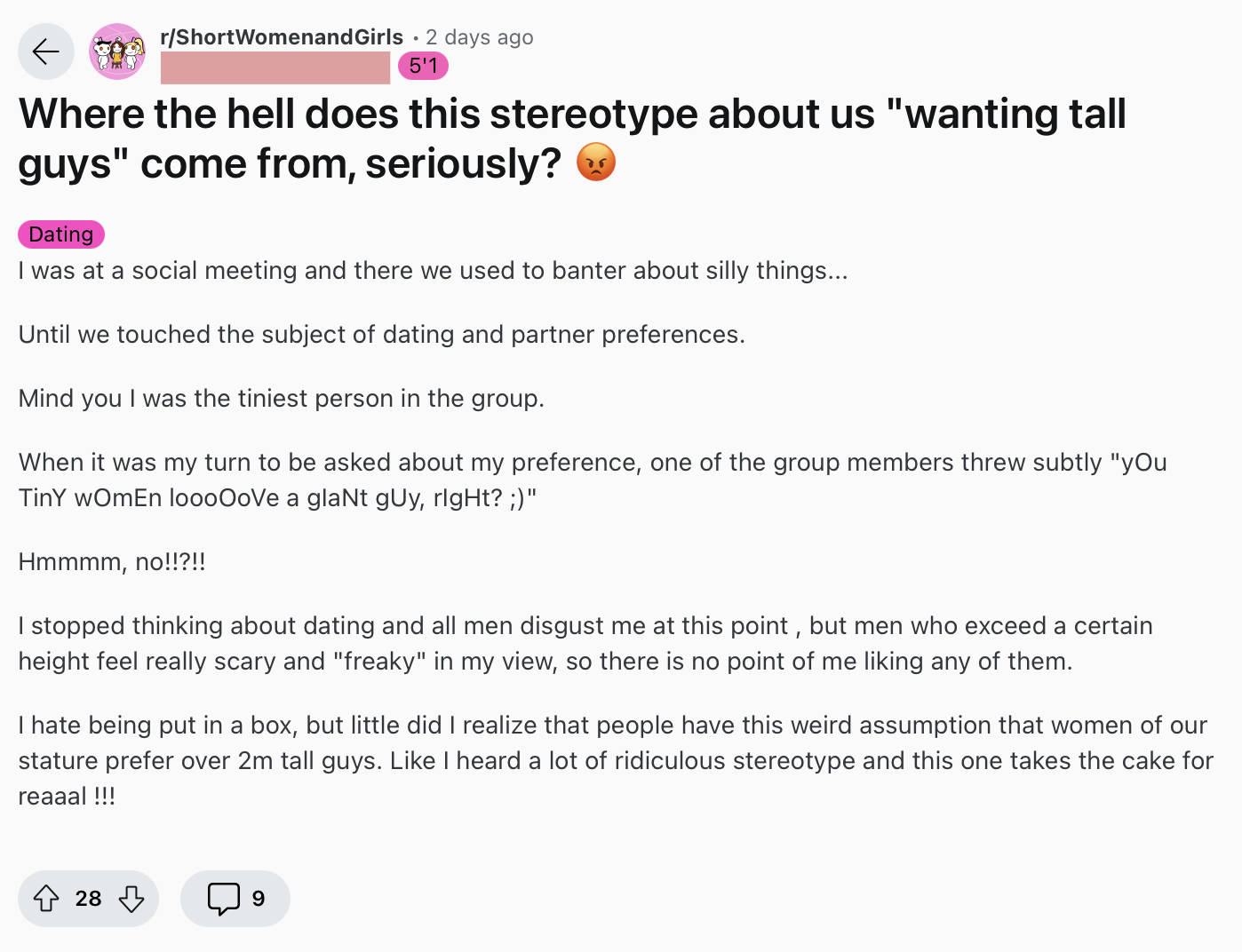
Task: Visit the r/ShortWomenandGirls subreddit link
Action: click(282, 37)
